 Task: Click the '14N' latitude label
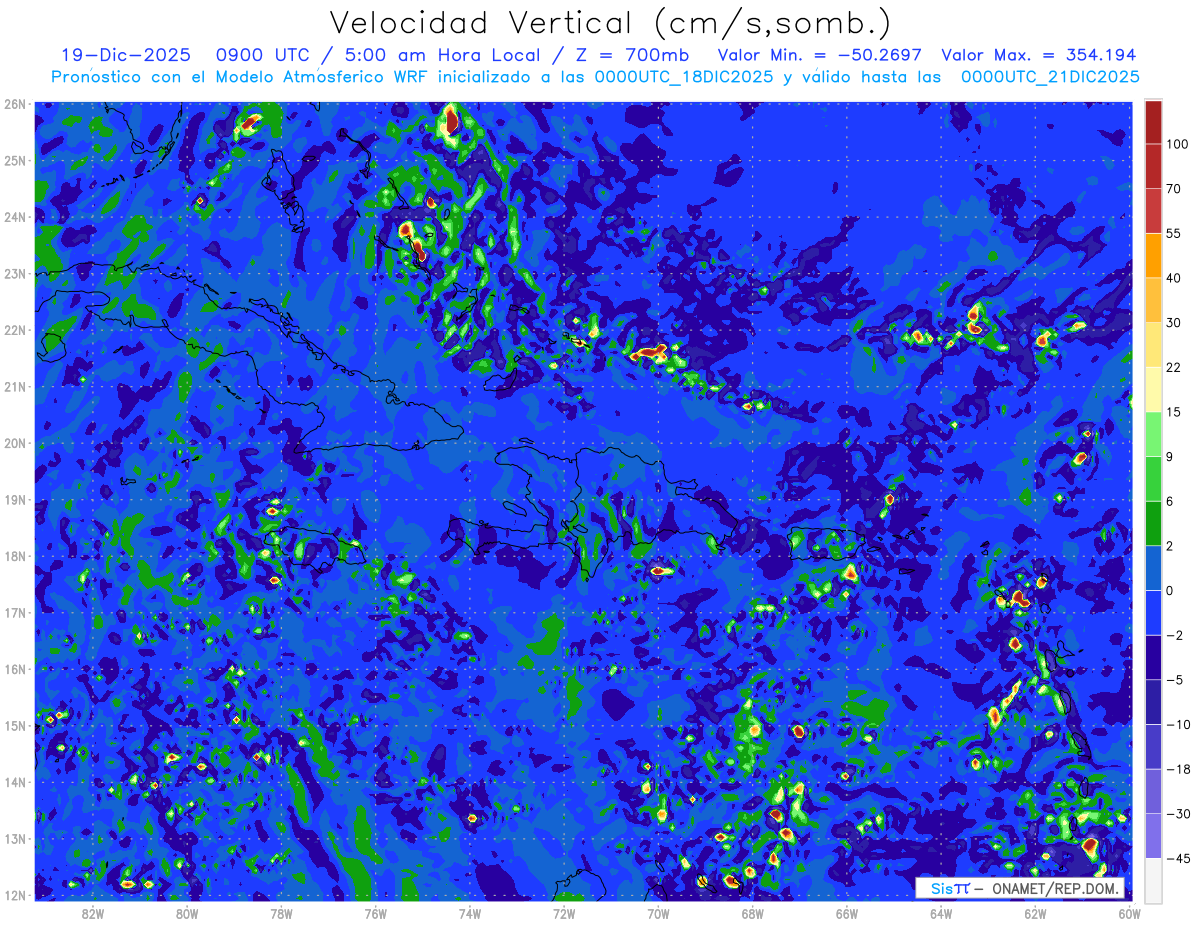[15, 782]
